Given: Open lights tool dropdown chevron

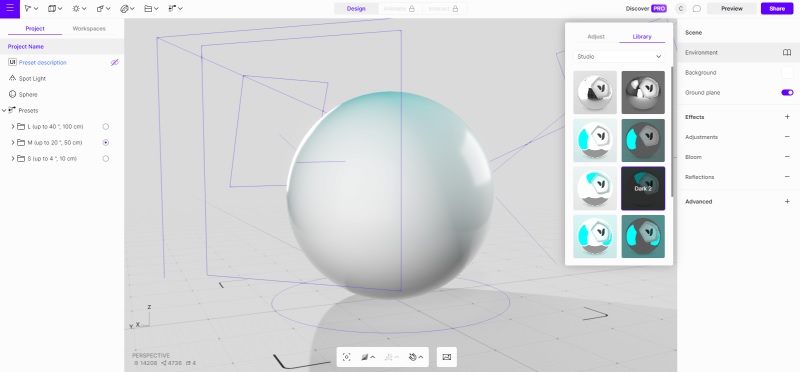Looking at the screenshot, I should point(84,9).
